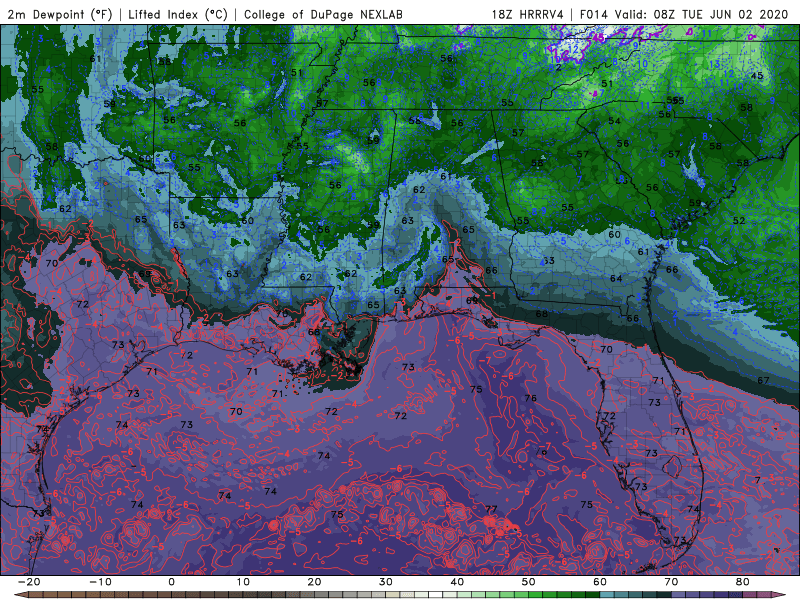The image size is (800, 600).
Task: Click the "0" label on the color scale
Action: (171, 582)
